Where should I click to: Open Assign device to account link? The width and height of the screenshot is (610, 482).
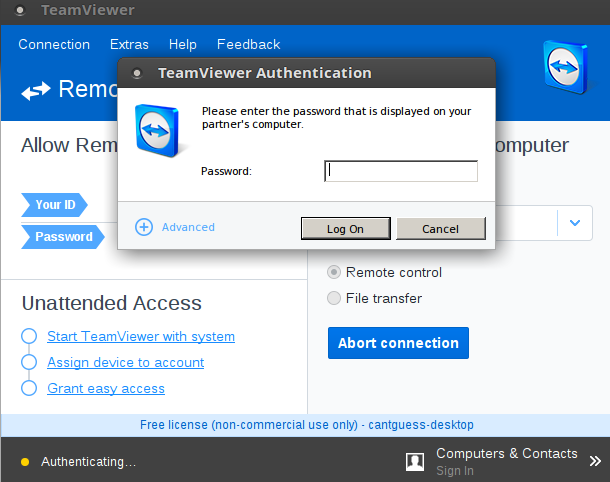point(125,362)
